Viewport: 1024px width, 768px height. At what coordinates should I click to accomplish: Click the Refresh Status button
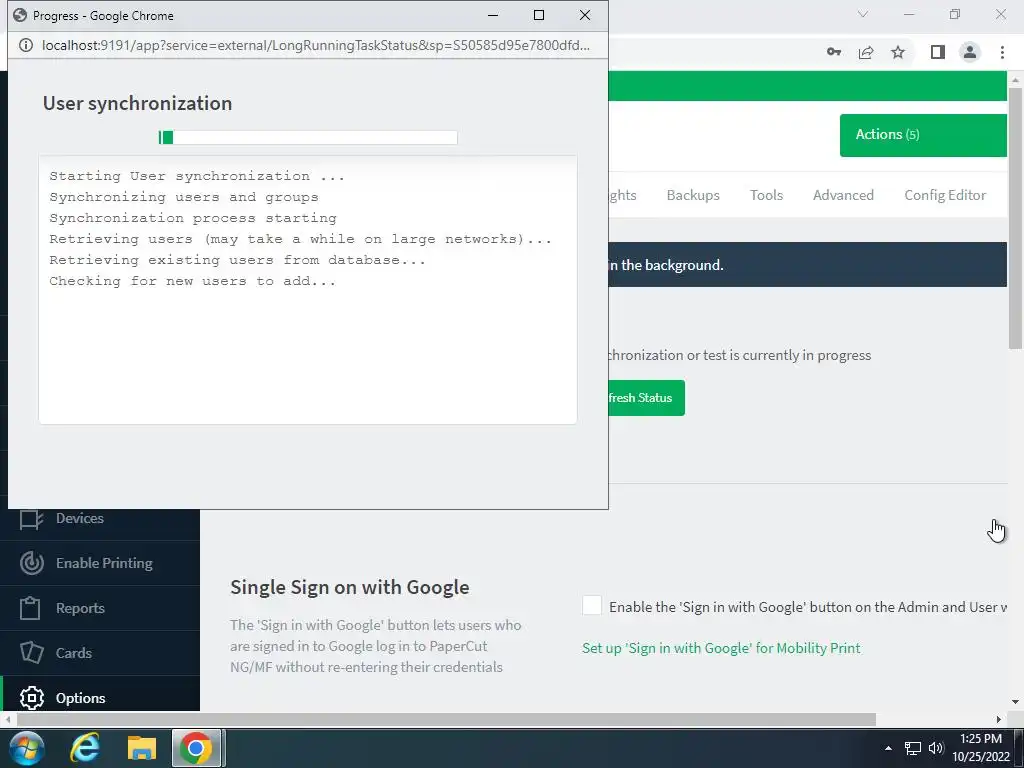coord(647,398)
